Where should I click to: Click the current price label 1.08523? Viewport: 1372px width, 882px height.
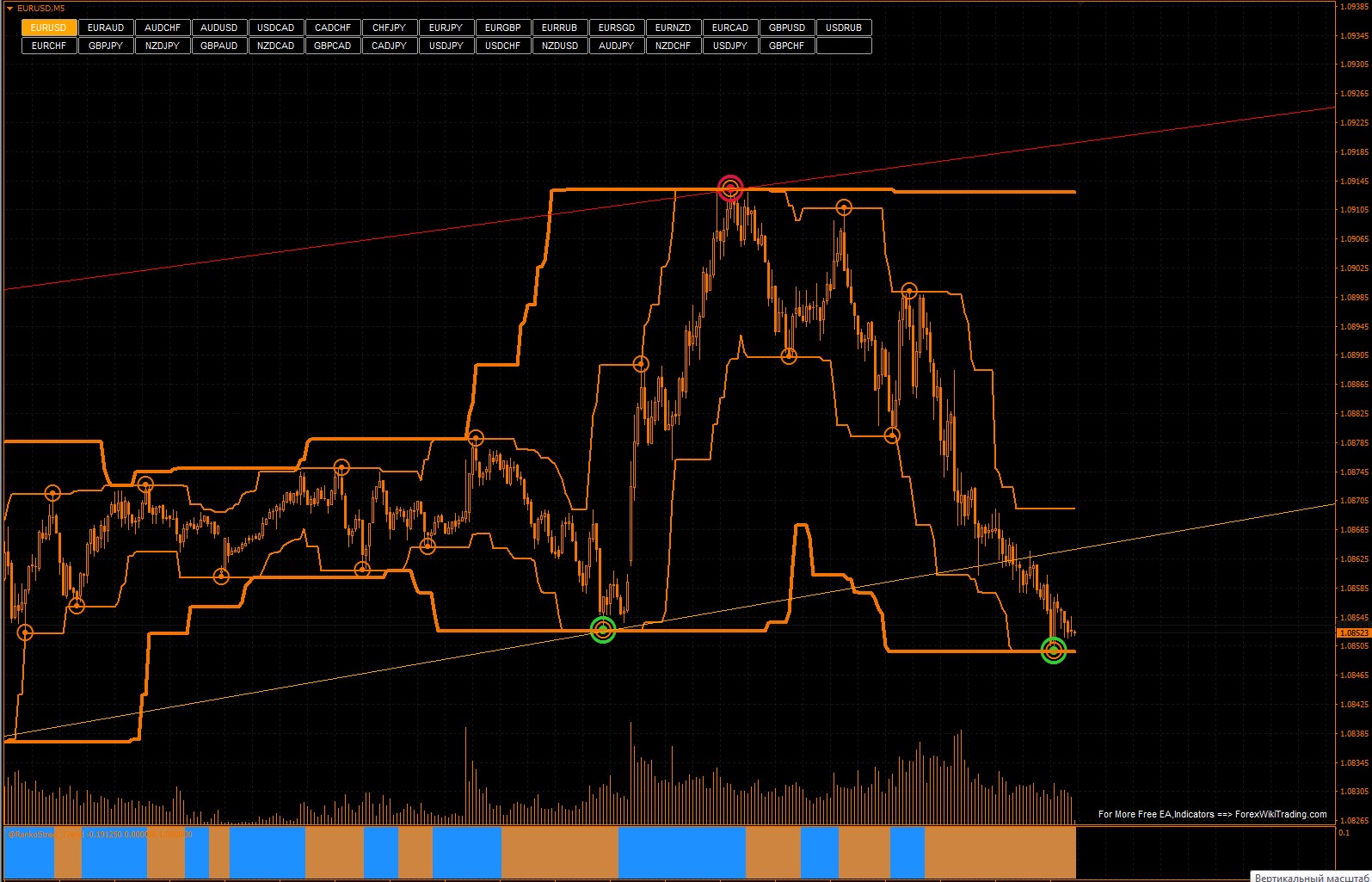coord(1352,632)
